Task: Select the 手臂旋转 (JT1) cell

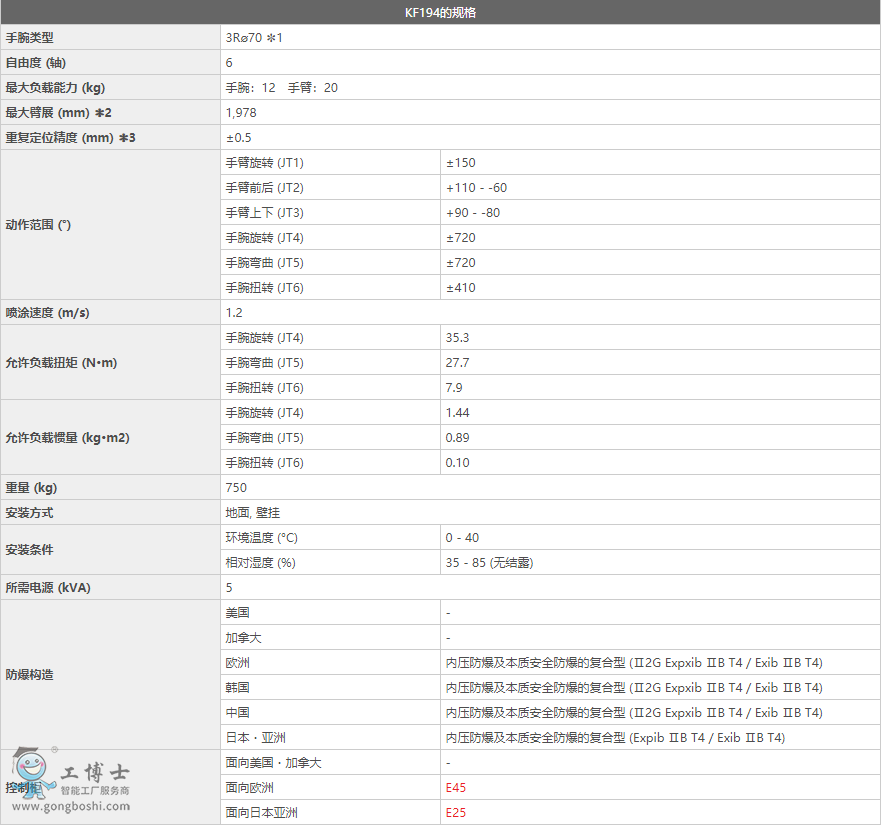Action: click(264, 163)
